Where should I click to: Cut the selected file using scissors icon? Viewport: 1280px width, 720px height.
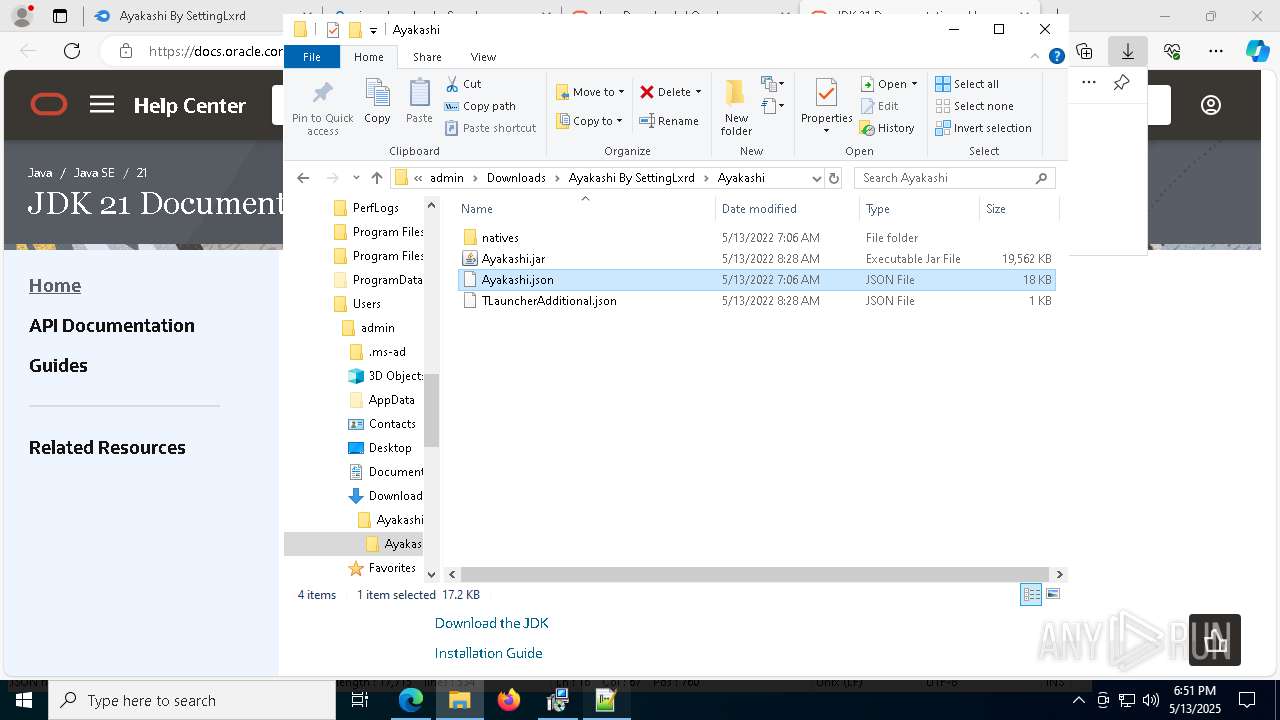tap(463, 84)
